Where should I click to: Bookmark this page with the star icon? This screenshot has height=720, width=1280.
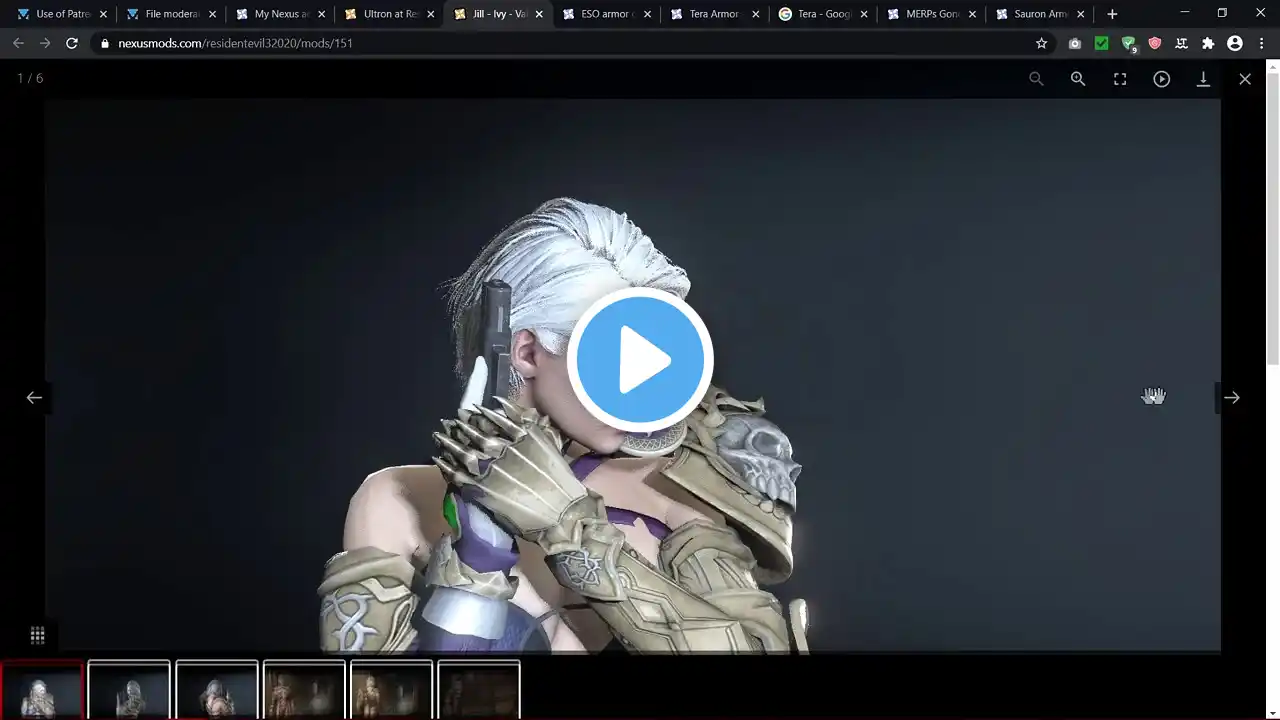pyautogui.click(x=1041, y=43)
